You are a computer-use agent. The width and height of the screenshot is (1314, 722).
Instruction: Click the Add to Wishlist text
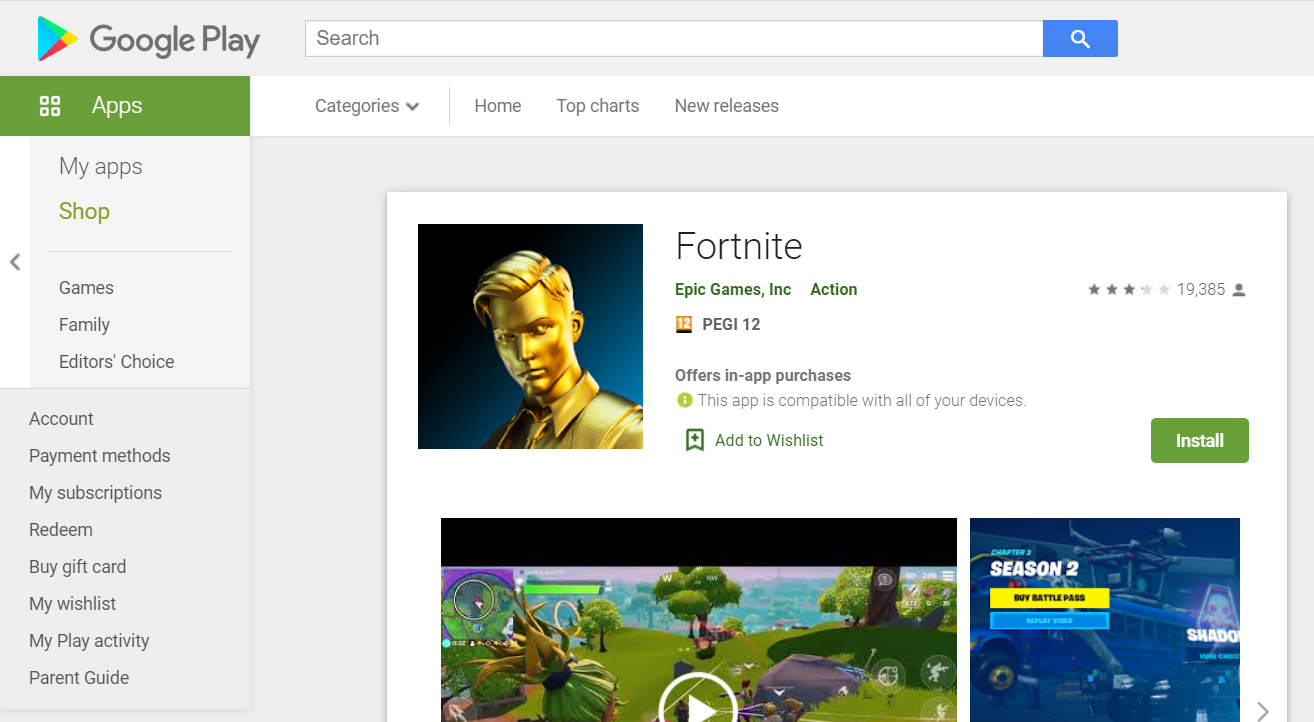point(769,441)
